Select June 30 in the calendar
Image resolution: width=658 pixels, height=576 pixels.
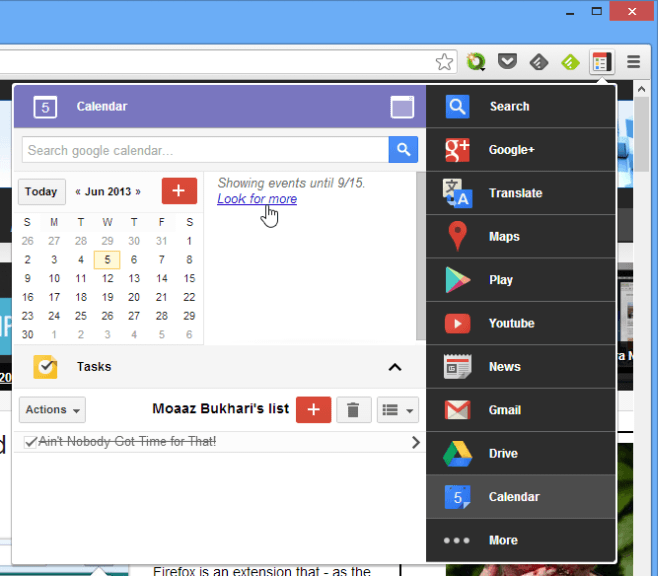click(28, 334)
